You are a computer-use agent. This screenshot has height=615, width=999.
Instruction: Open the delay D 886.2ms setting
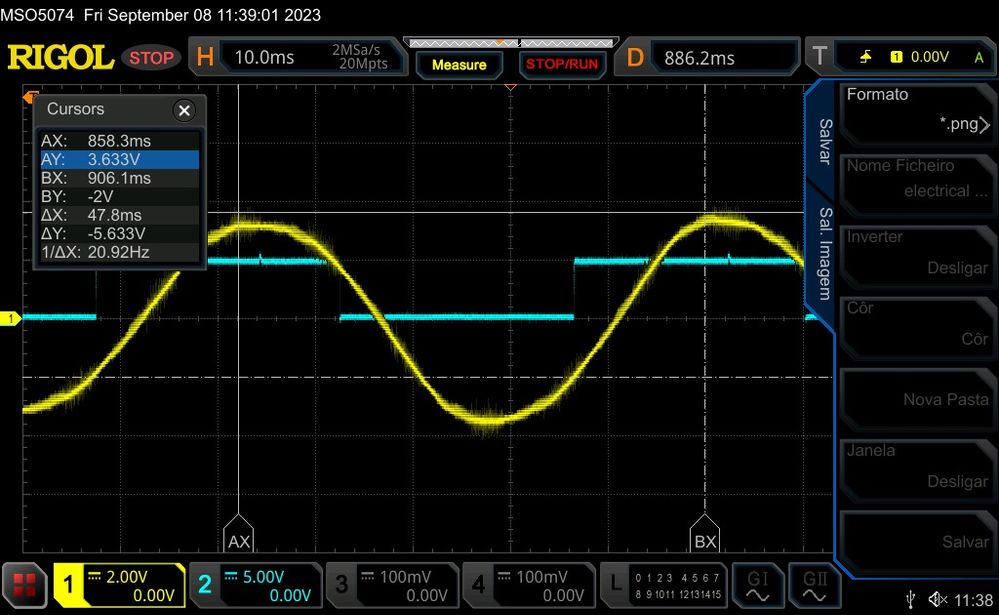coord(706,57)
